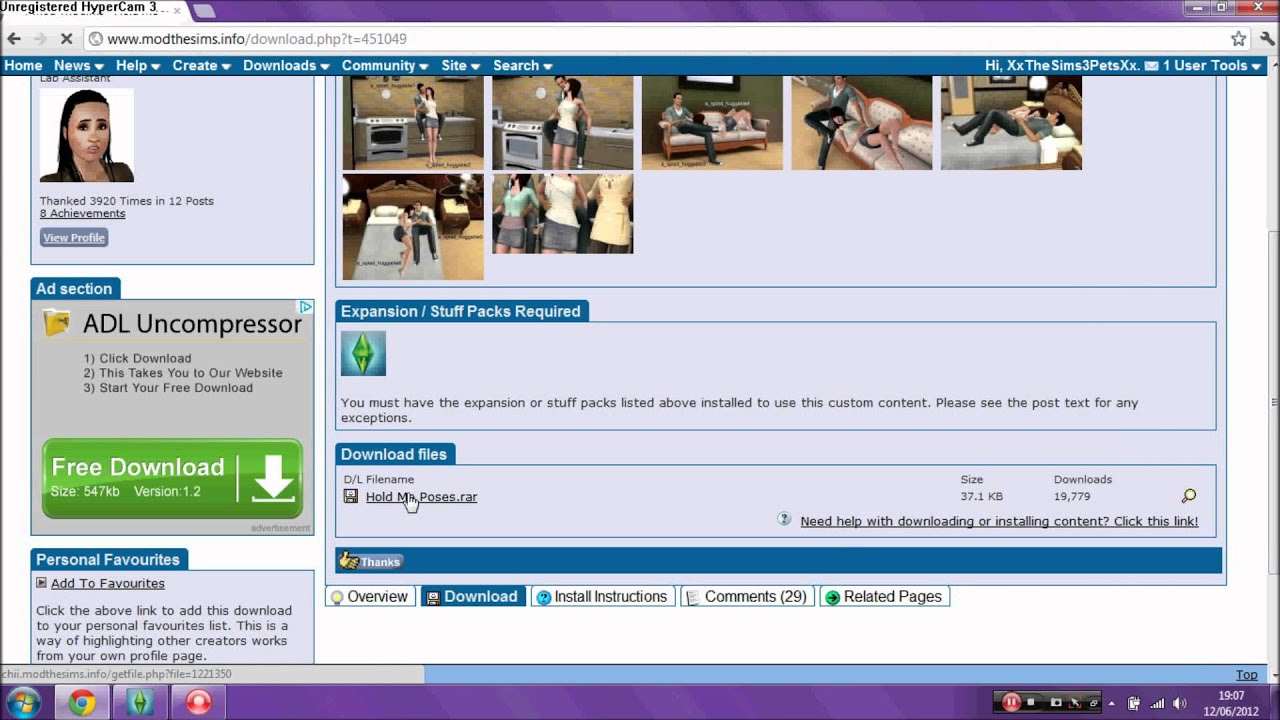
Task: Open the Site dropdown menu
Action: [460, 66]
